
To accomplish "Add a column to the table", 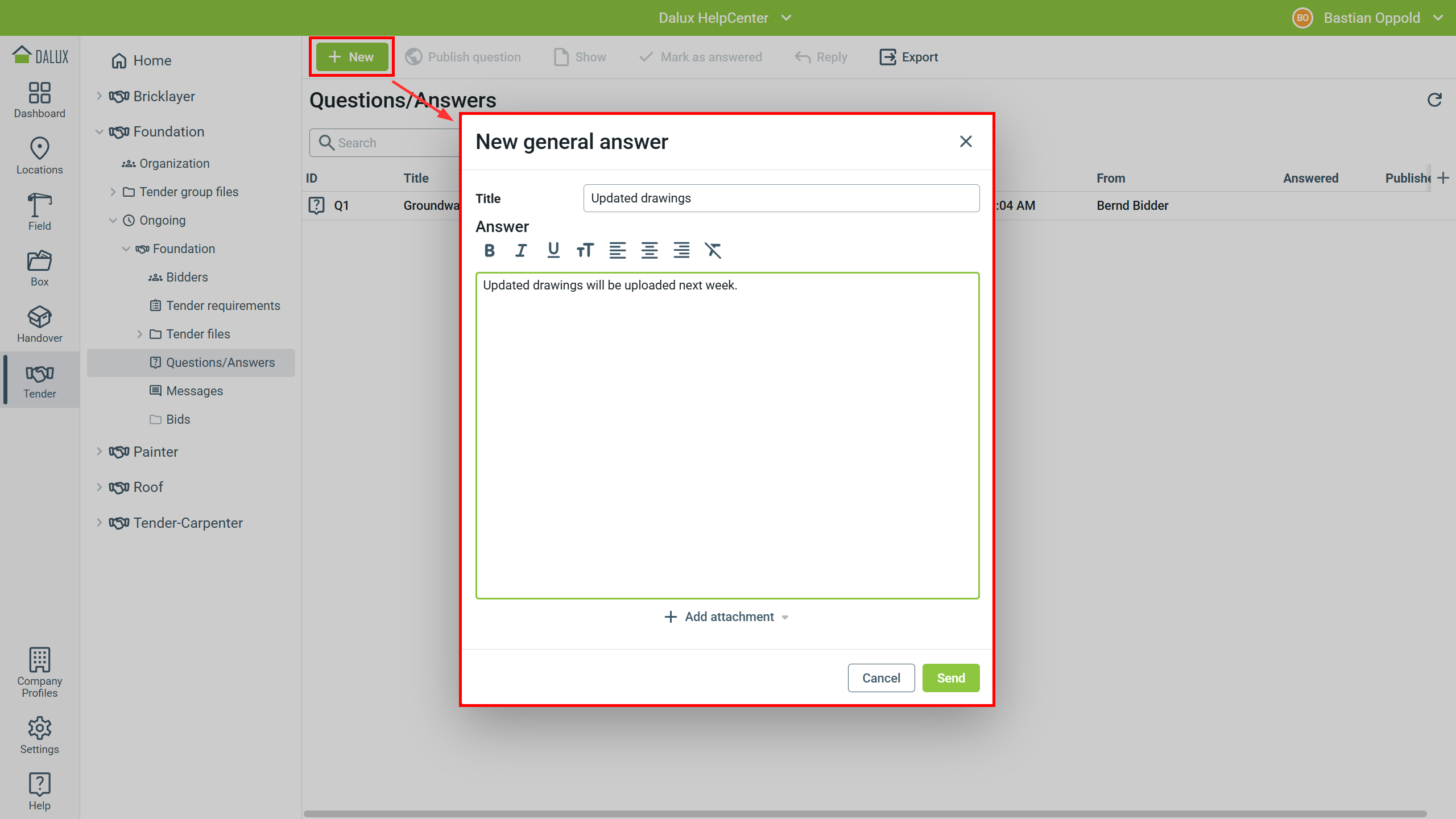I will [1443, 178].
